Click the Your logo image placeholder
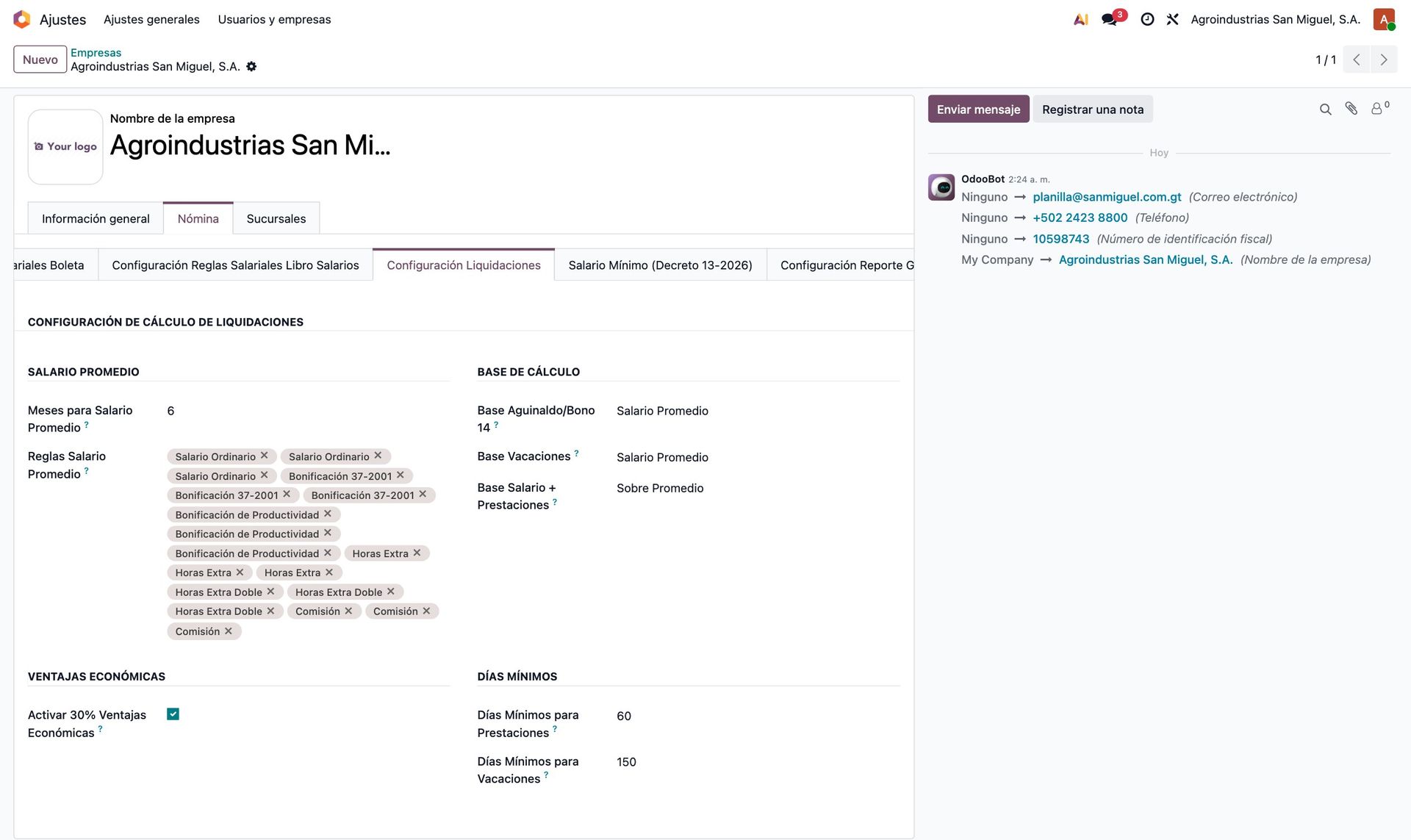The width and height of the screenshot is (1411, 840). [x=65, y=147]
